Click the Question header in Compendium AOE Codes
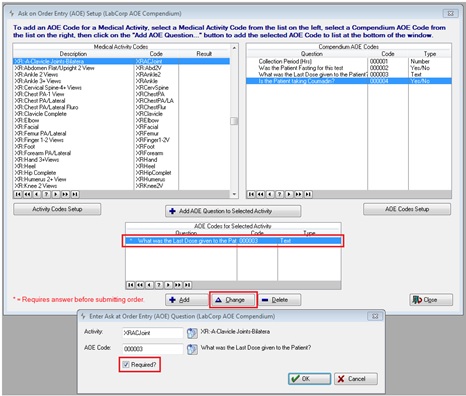466x396 pixels. coord(311,54)
